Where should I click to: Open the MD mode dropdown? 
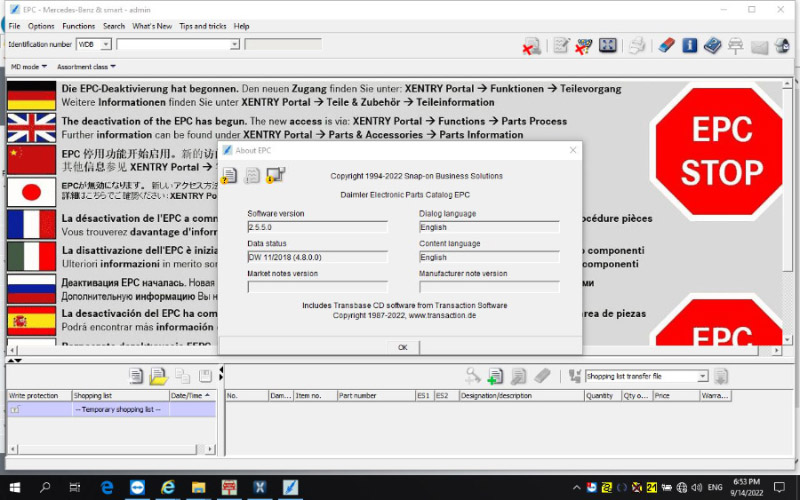click(29, 67)
